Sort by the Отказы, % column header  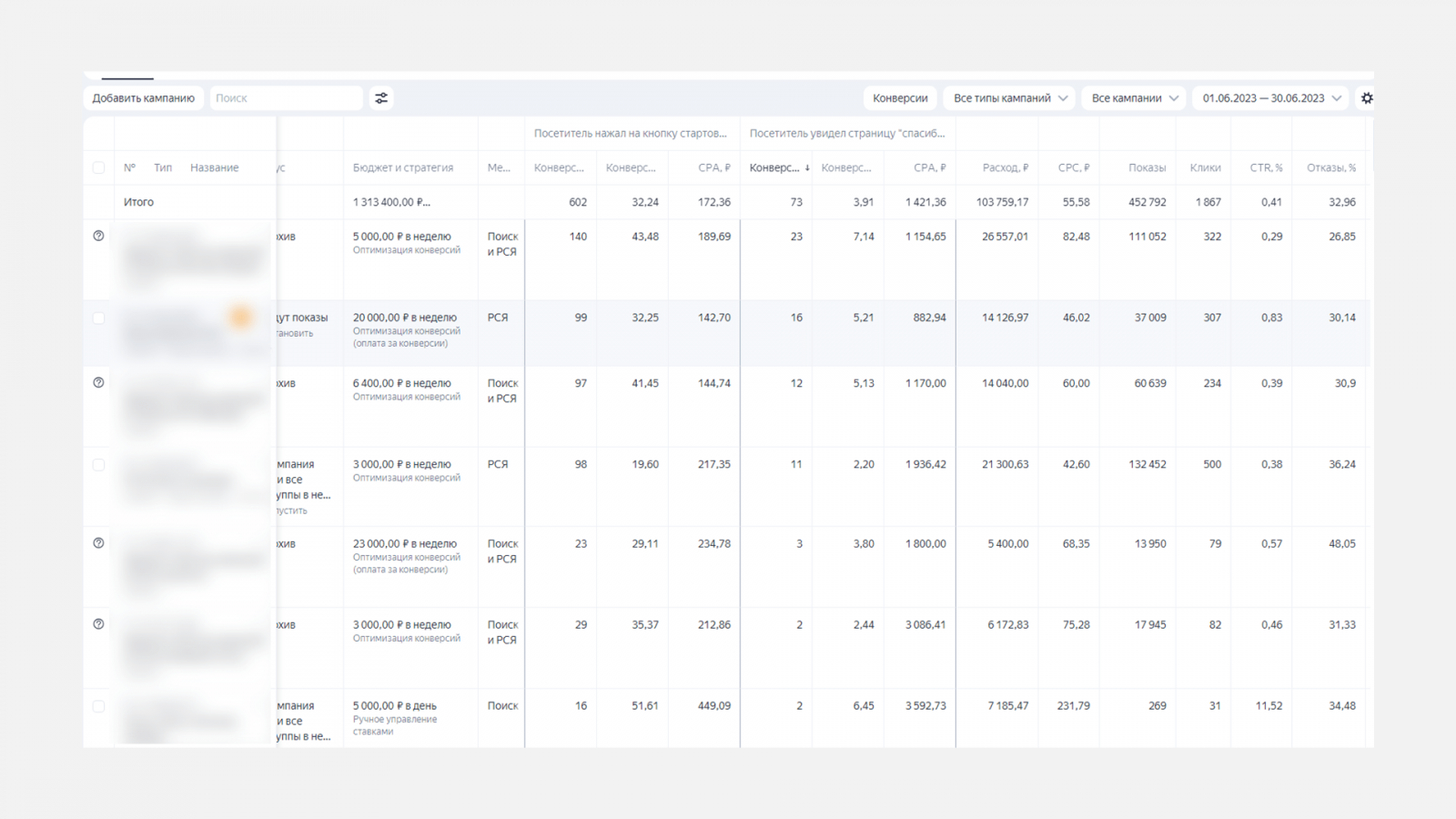1330,167
